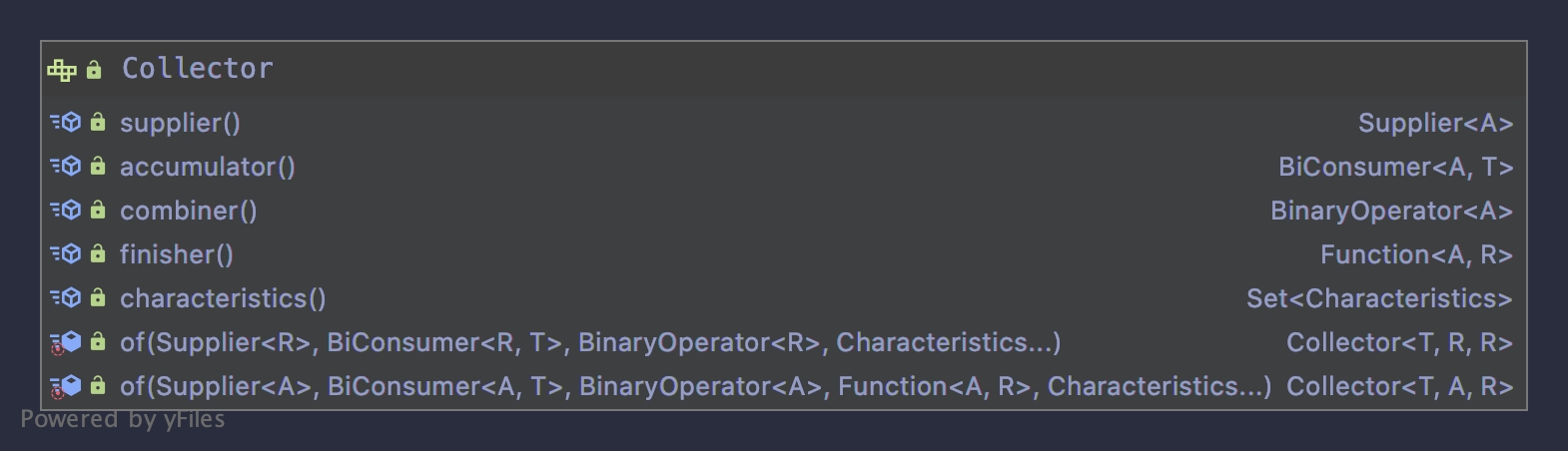This screenshot has width=1568, height=451.
Task: Click static method icon of of() returning Collector<T, A, R>
Action: 67,386
